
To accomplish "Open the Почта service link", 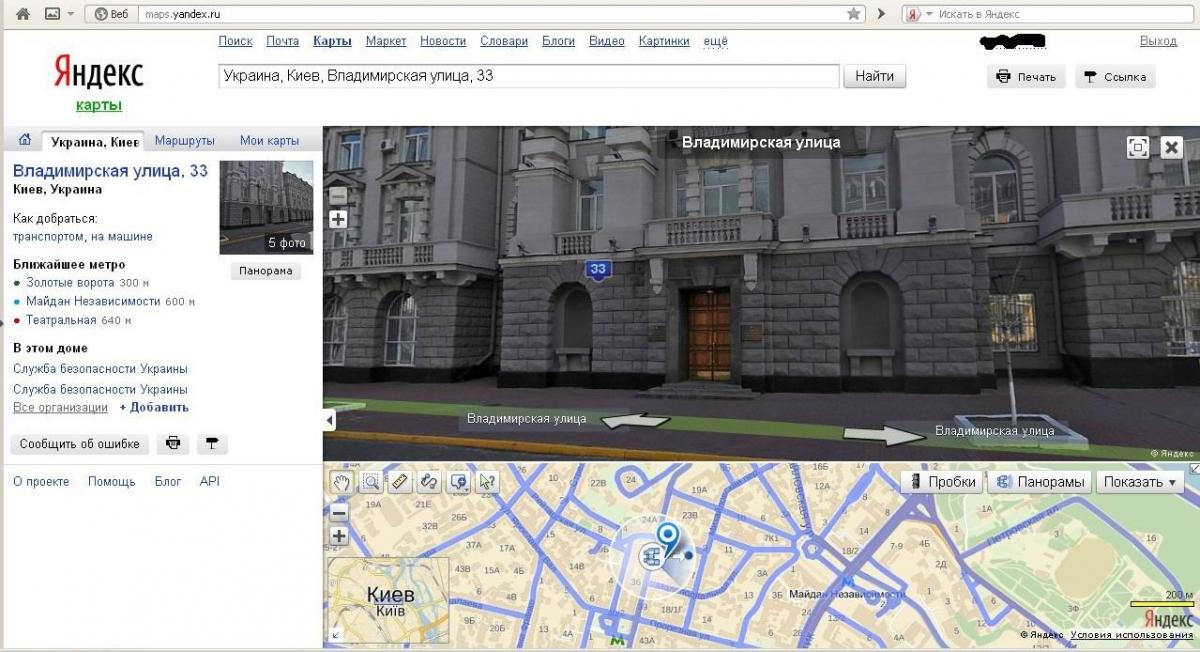I will point(283,41).
